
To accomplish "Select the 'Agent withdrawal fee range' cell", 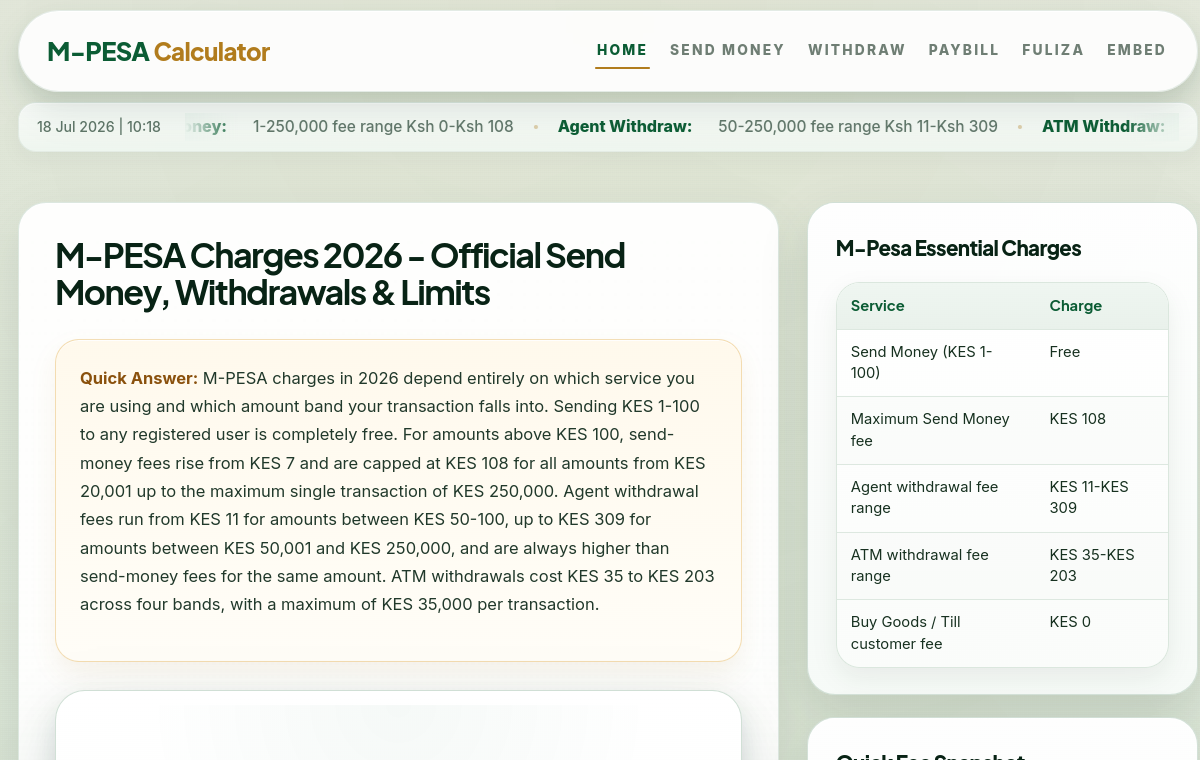I will [936, 498].
